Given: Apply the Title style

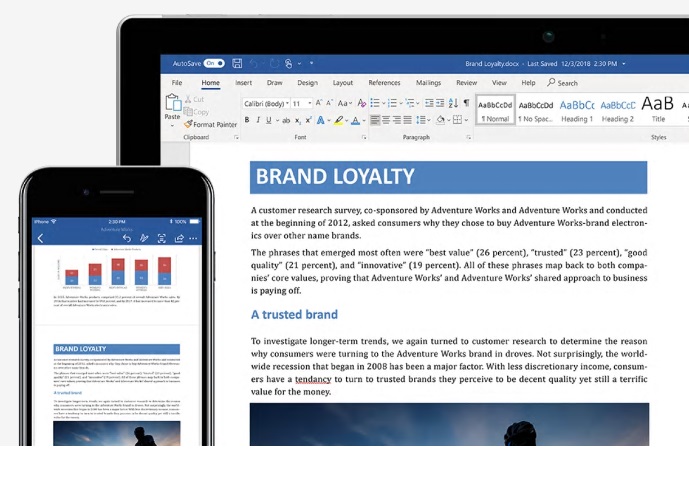Looking at the screenshot, I should point(658,110).
